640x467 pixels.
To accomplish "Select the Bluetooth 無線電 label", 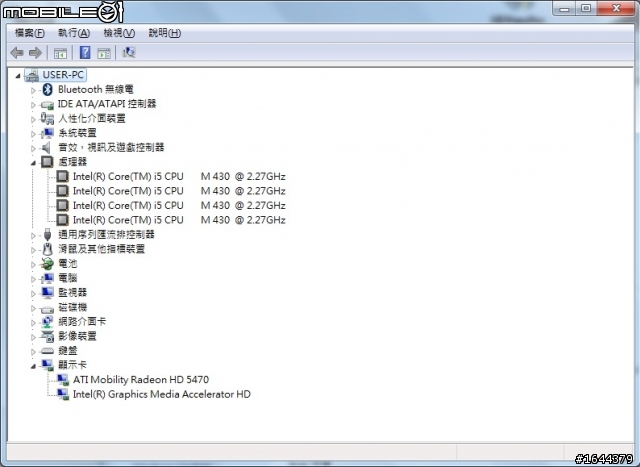I will [96, 89].
